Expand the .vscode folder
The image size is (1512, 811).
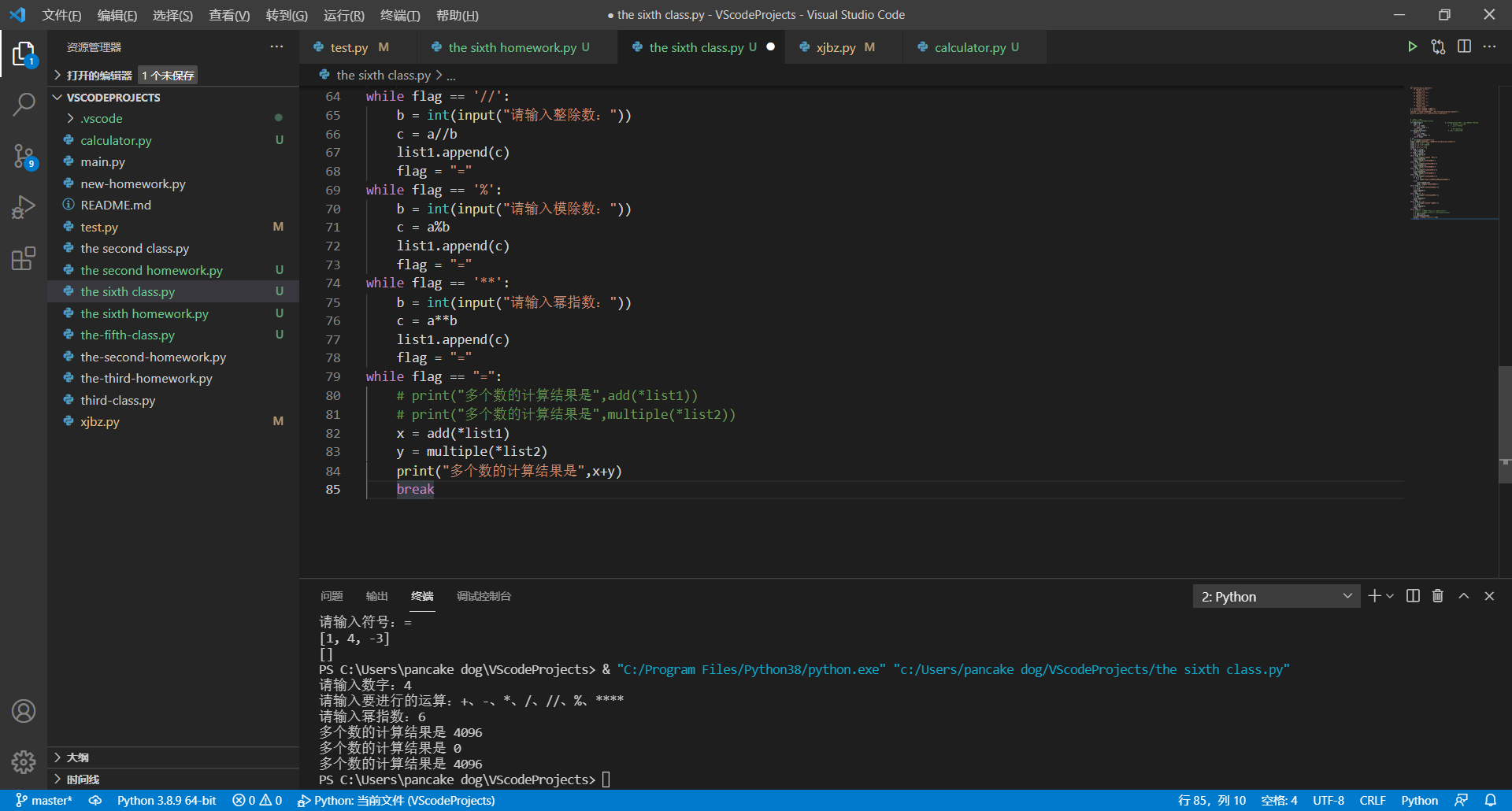[102, 118]
